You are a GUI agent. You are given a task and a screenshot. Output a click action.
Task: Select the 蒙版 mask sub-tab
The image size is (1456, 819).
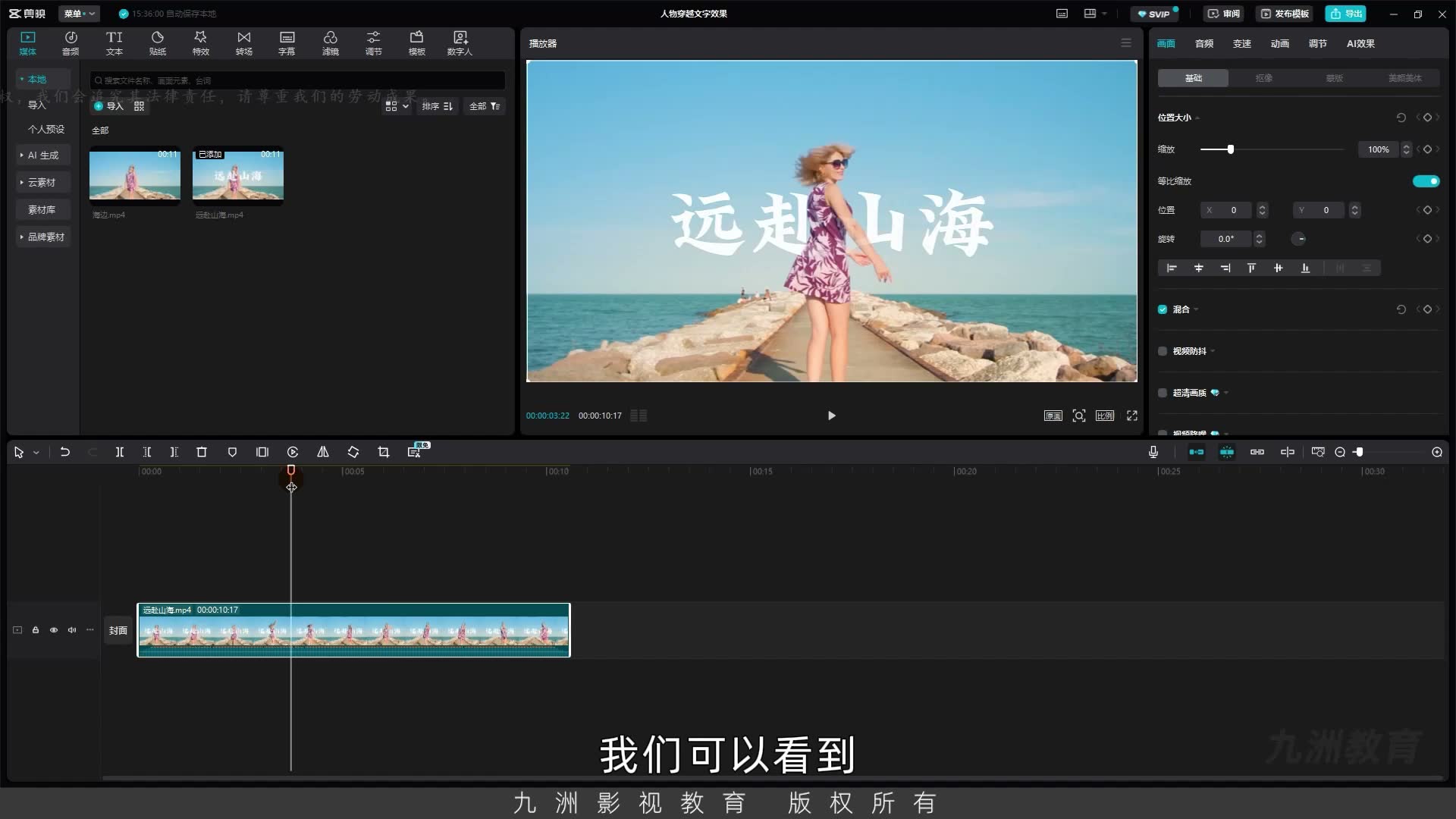pyautogui.click(x=1334, y=78)
